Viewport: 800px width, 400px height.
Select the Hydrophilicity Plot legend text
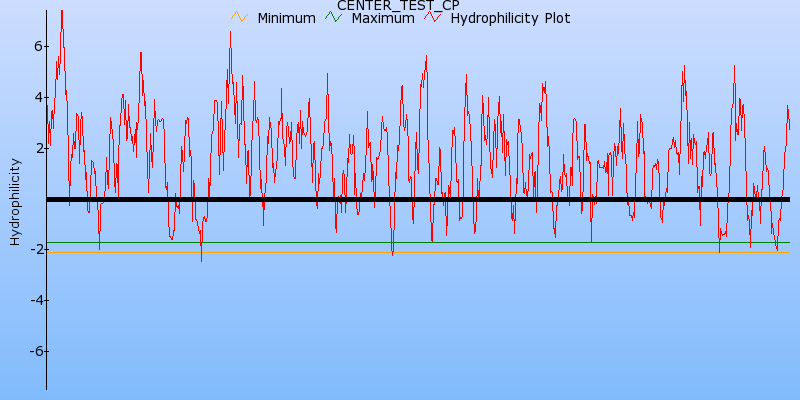(510, 18)
